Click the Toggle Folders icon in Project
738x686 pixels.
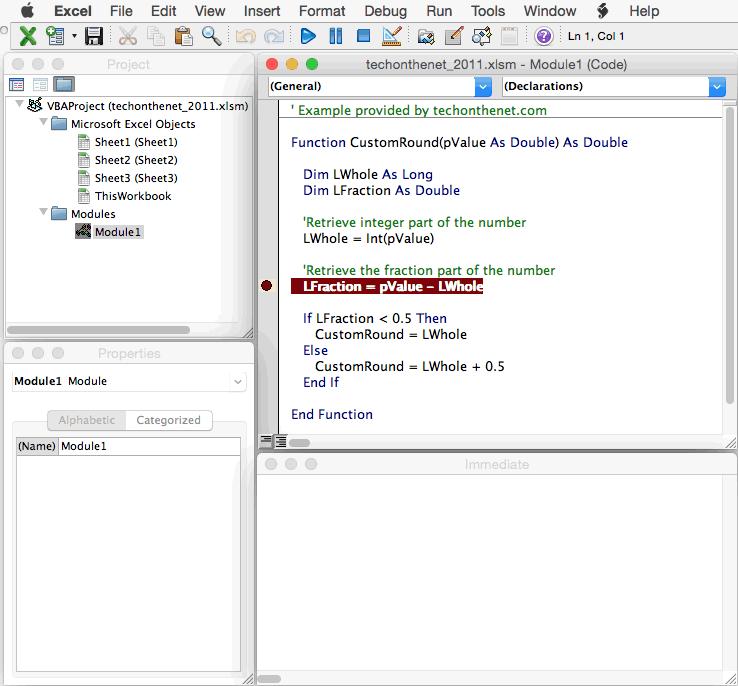click(x=64, y=85)
